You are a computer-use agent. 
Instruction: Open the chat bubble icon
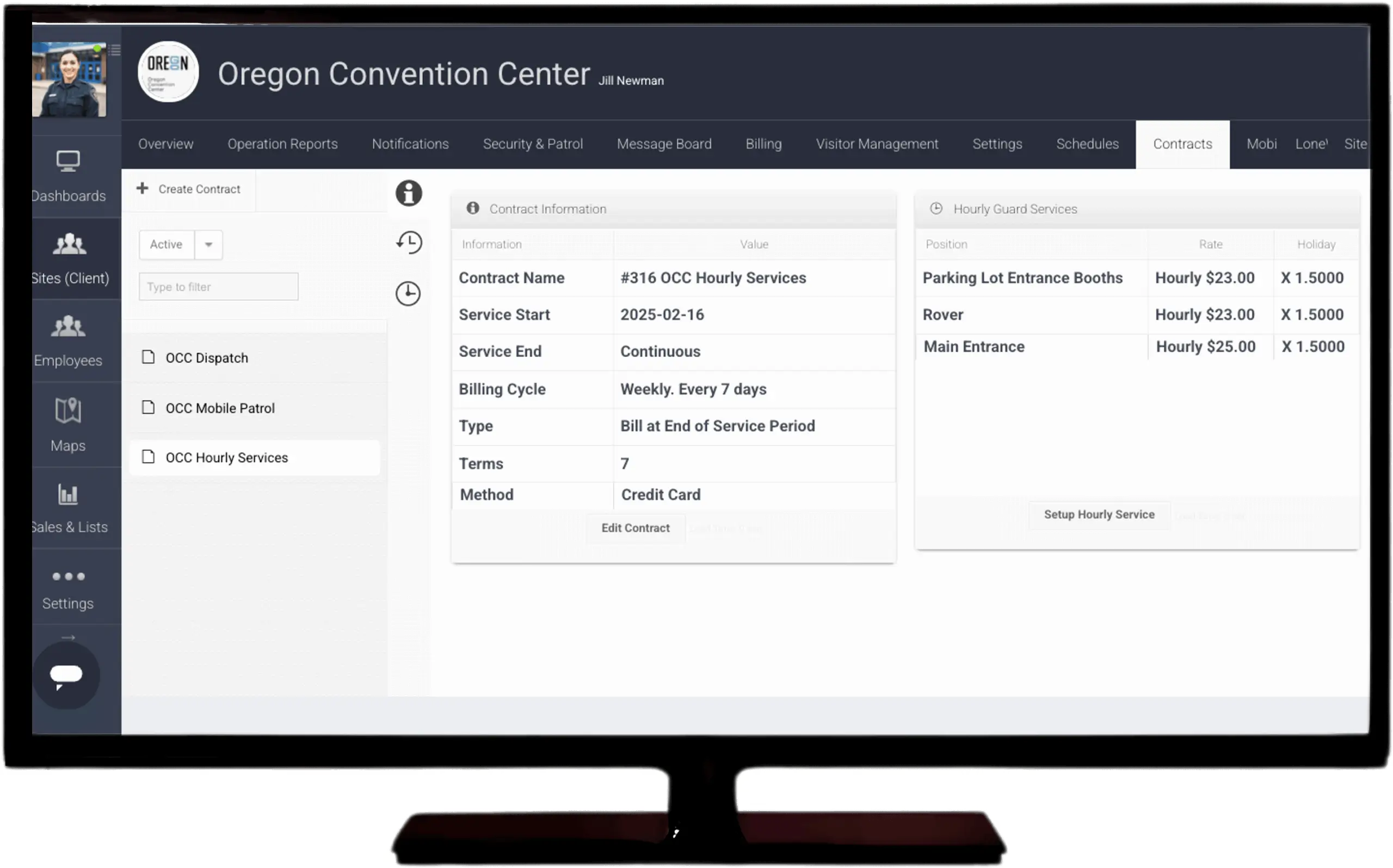point(66,676)
